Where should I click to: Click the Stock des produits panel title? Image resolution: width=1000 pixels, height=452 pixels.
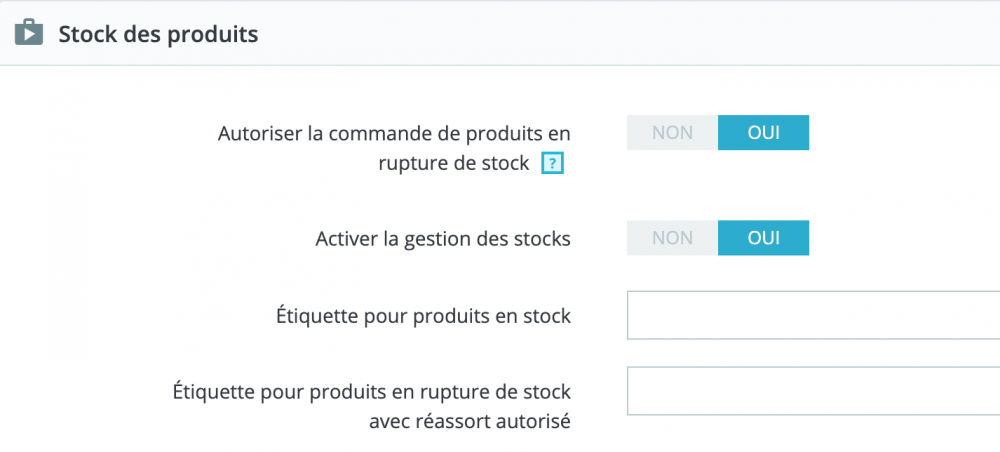tap(158, 34)
